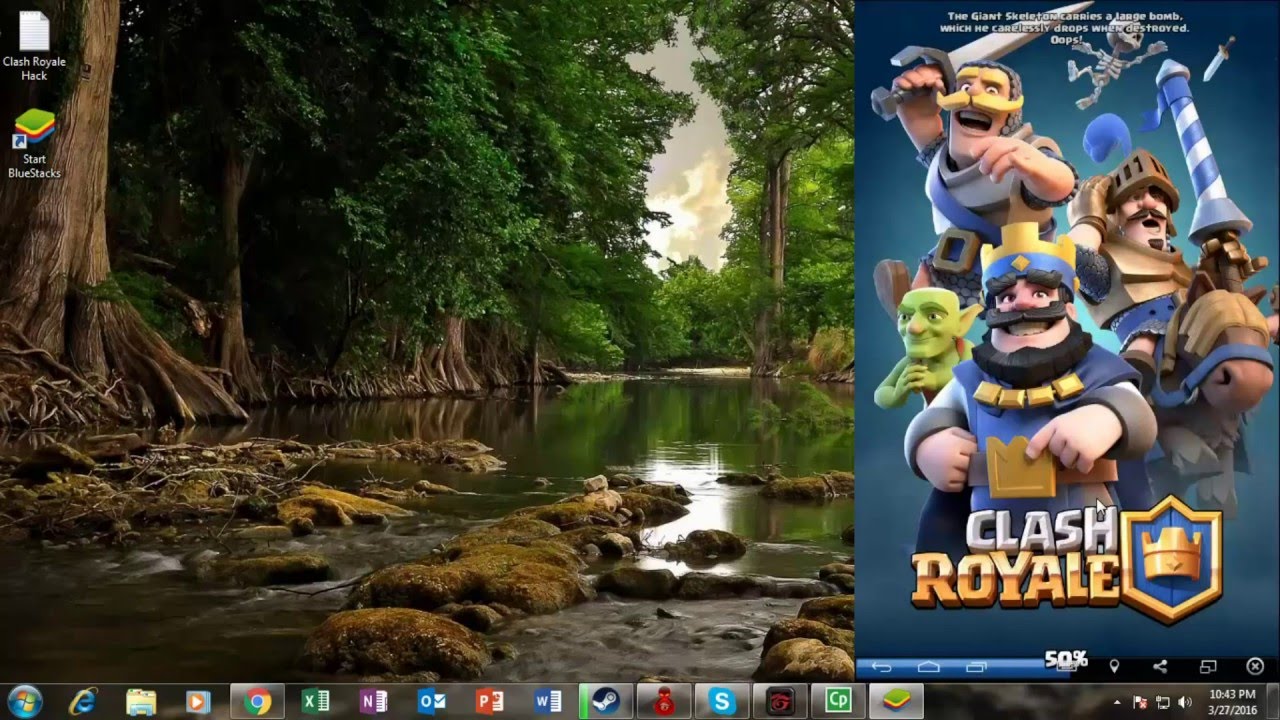Click the Show desktop strip at taskbar end
The height and width of the screenshot is (720, 1280).
coord(1273,702)
